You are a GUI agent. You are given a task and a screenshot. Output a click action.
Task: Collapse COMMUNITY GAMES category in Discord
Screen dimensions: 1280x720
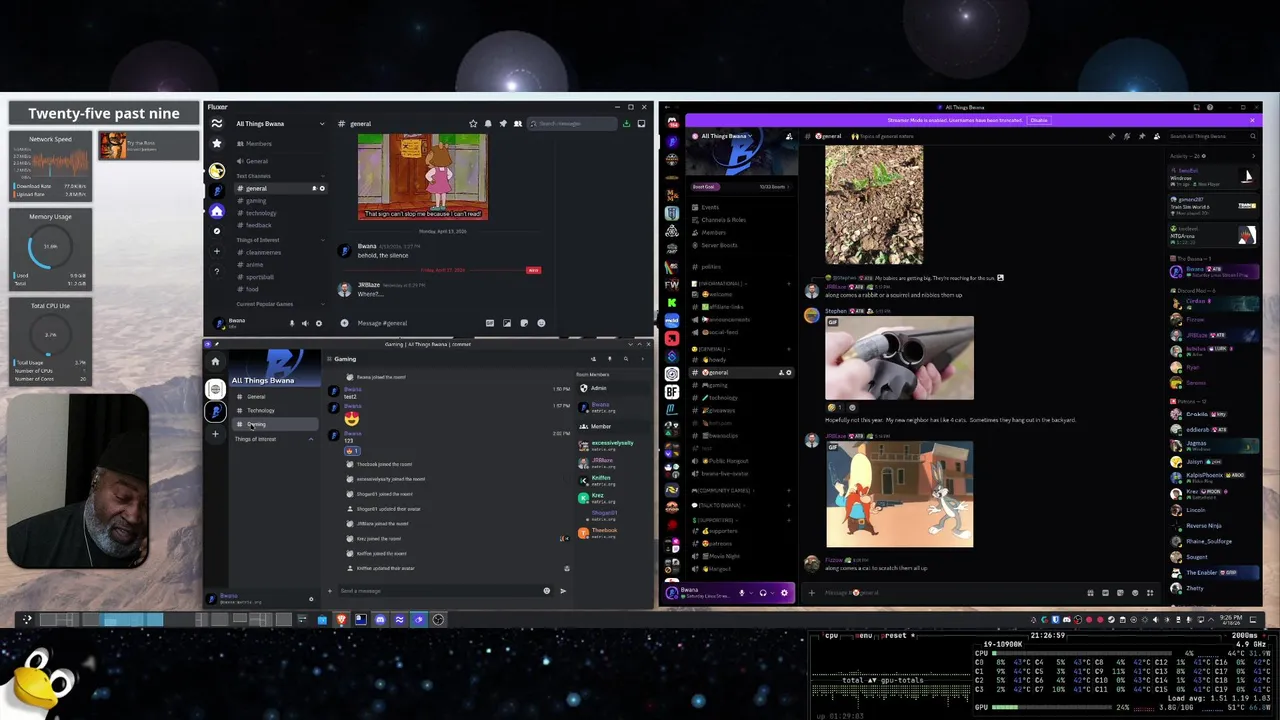coord(723,490)
